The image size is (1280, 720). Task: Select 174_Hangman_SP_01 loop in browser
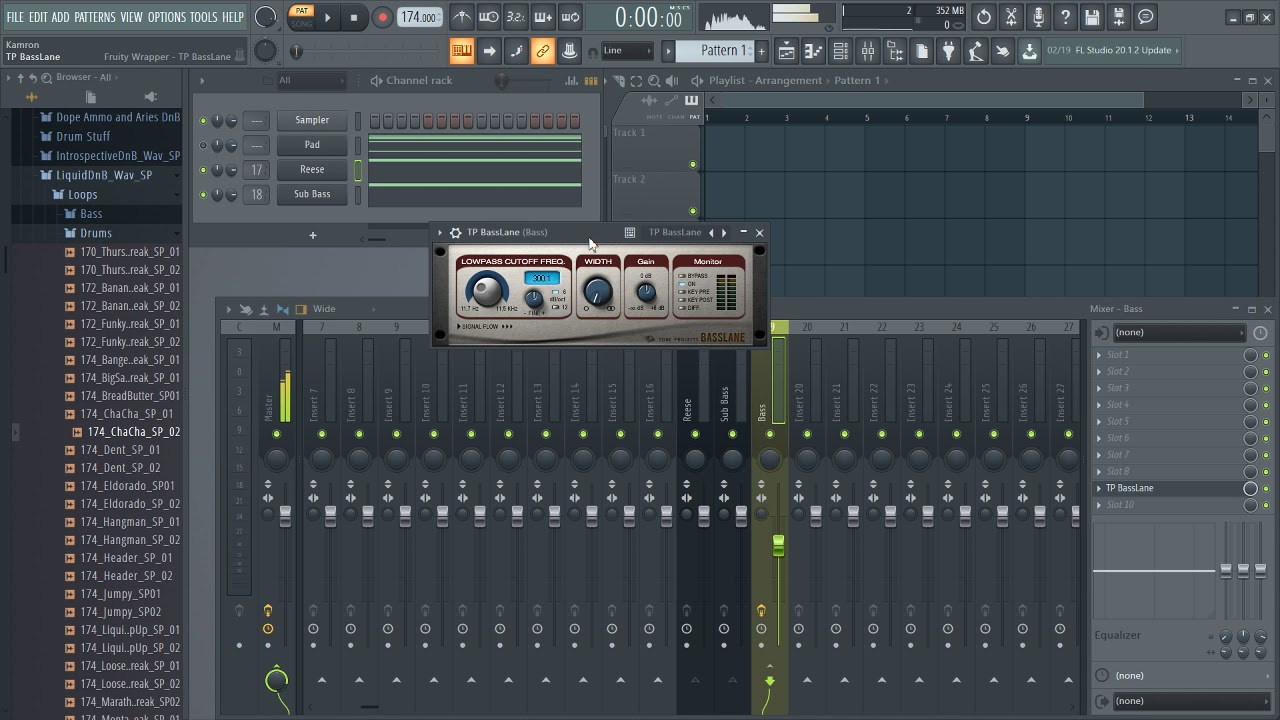pyautogui.click(x=130, y=522)
